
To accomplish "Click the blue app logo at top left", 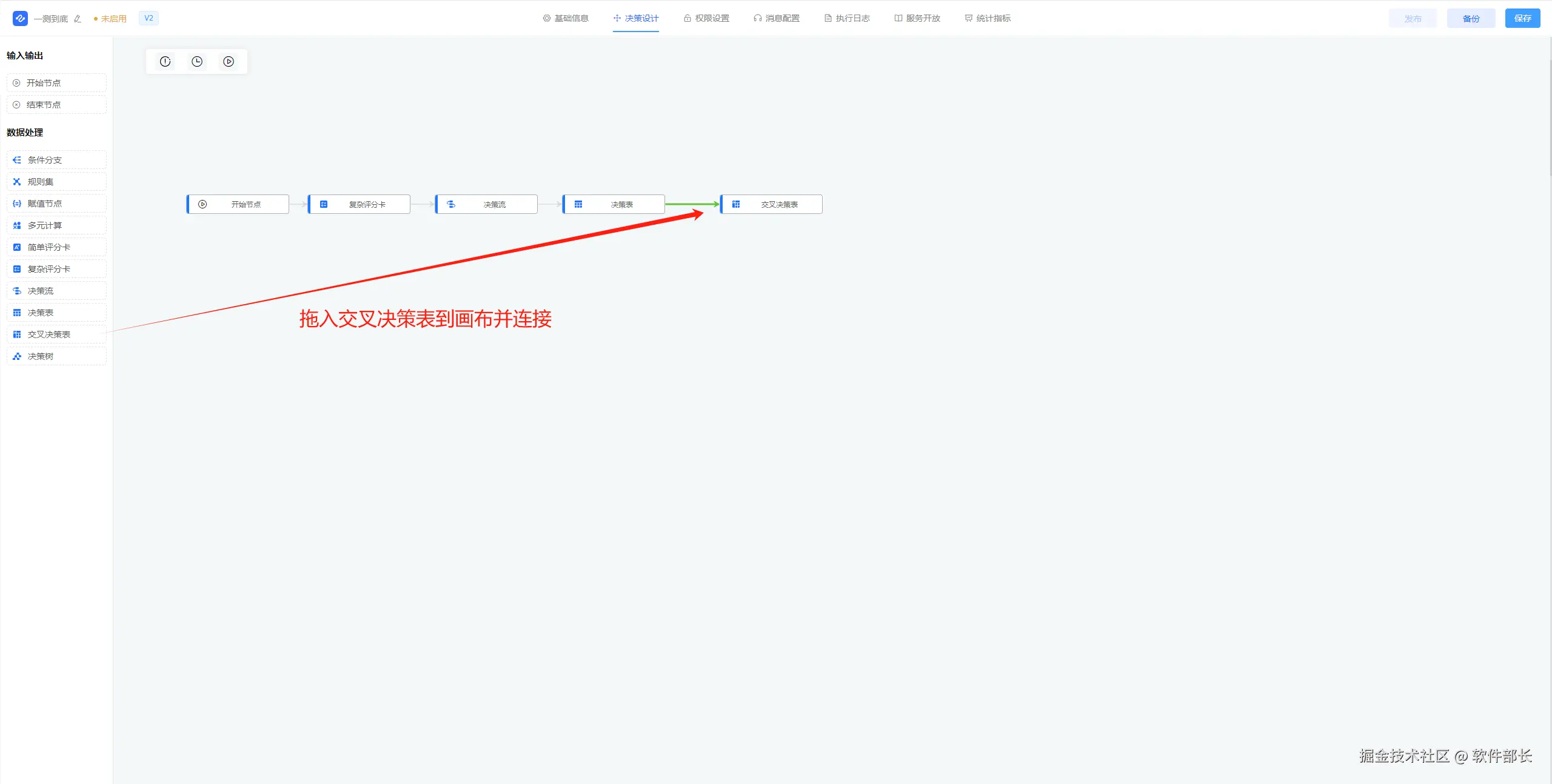I will click(20, 18).
